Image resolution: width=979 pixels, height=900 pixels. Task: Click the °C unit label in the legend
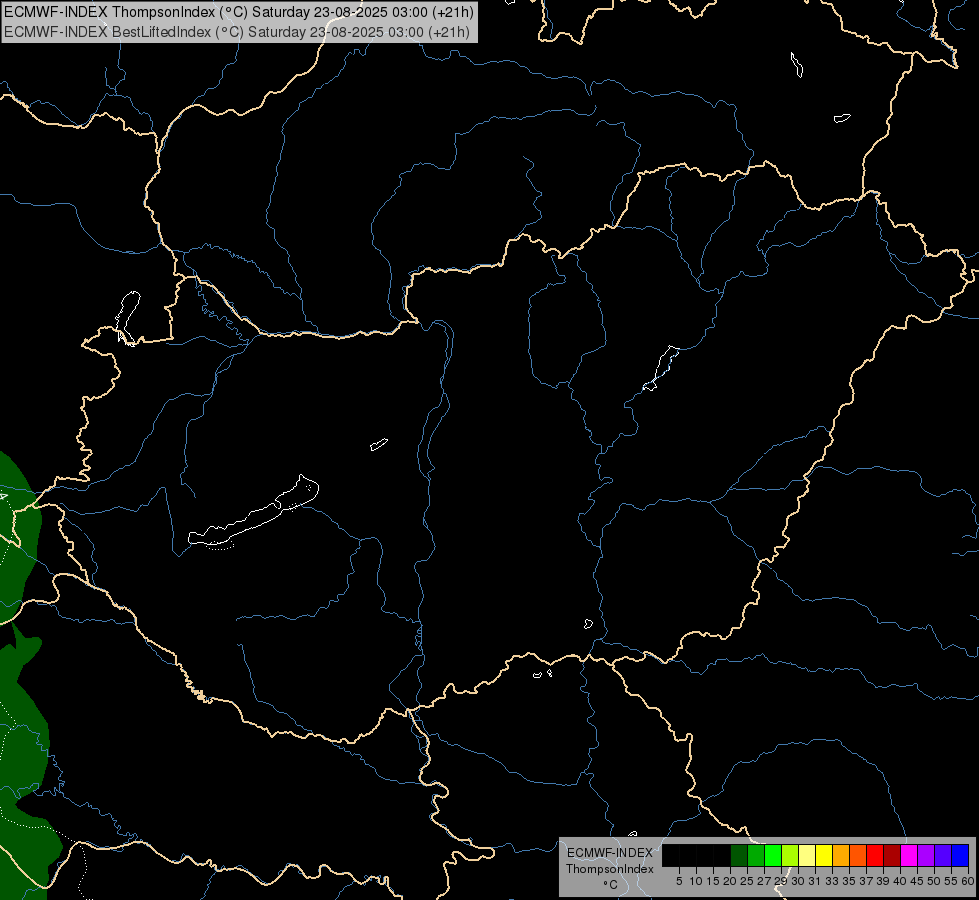[x=610, y=884]
